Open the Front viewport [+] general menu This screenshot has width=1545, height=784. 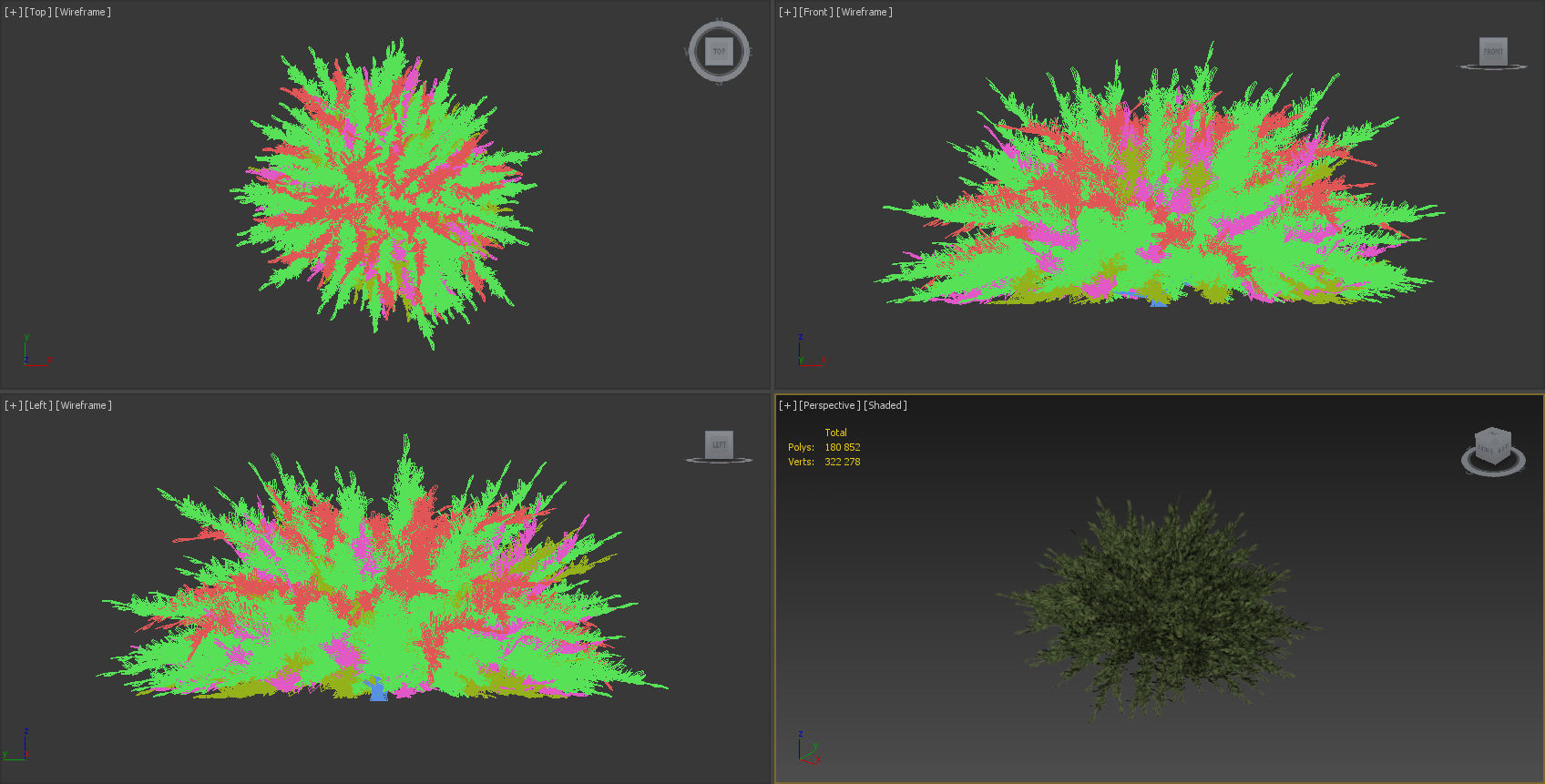coord(787,12)
